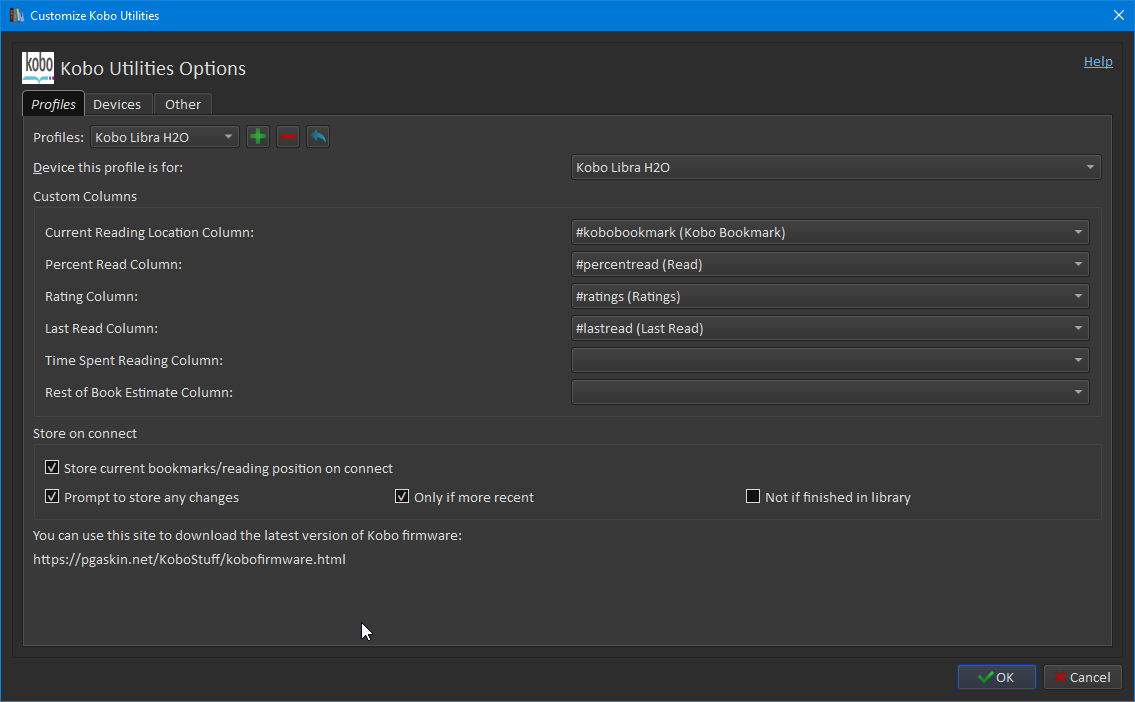Screen dimensions: 1135x702
Task: Click the Profiles: label
Action: pos(59,138)
